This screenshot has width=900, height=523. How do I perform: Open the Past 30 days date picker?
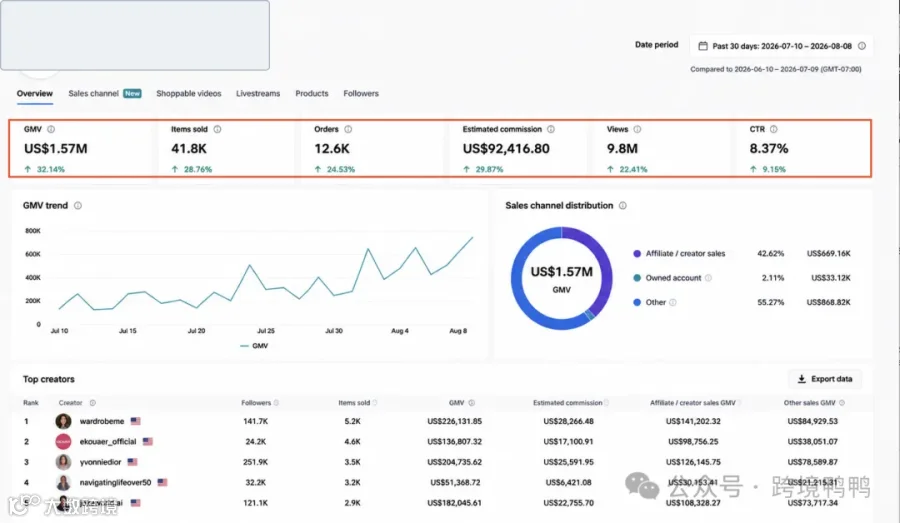click(x=781, y=46)
